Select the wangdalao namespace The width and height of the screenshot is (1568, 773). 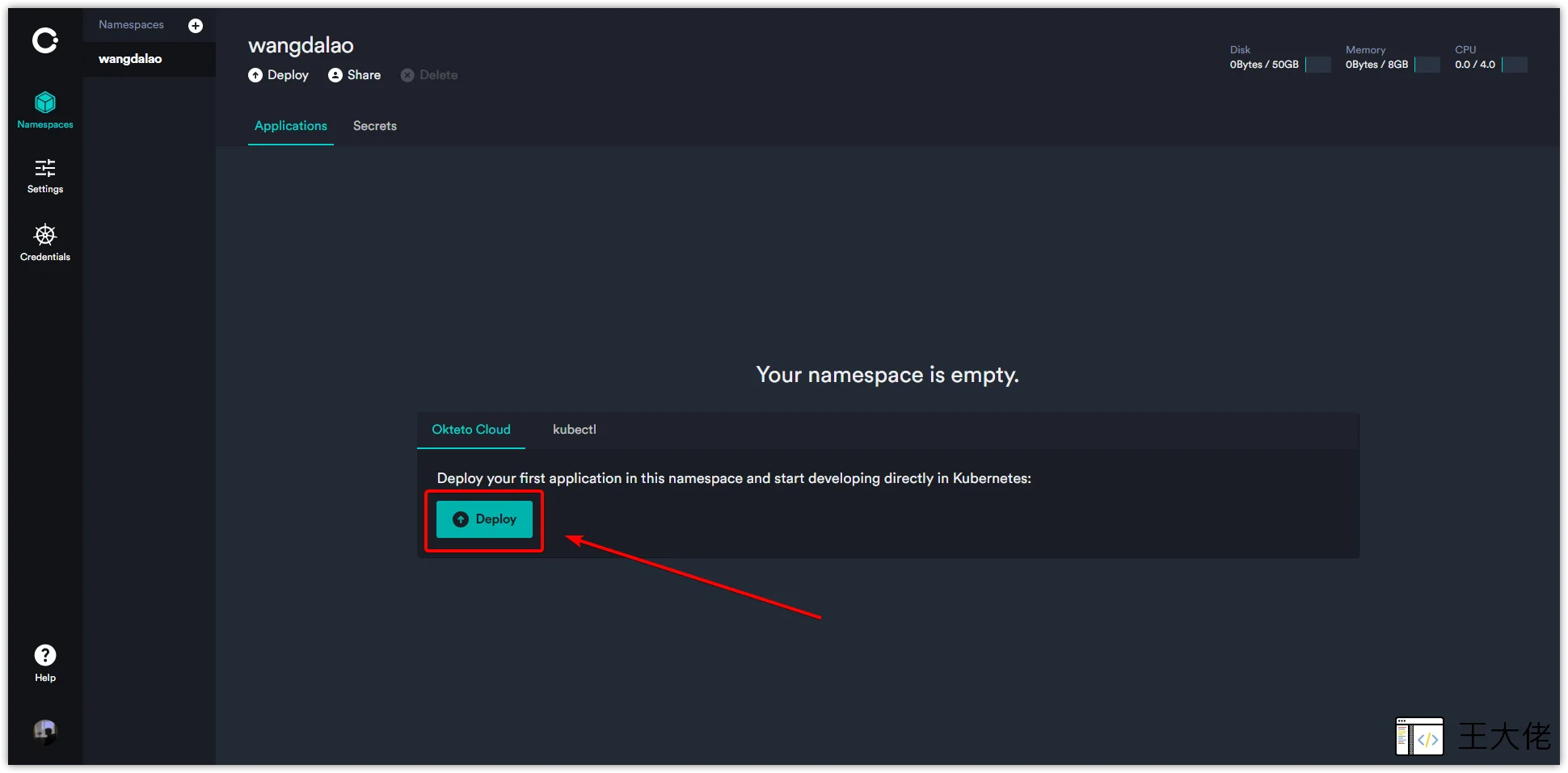click(149, 59)
